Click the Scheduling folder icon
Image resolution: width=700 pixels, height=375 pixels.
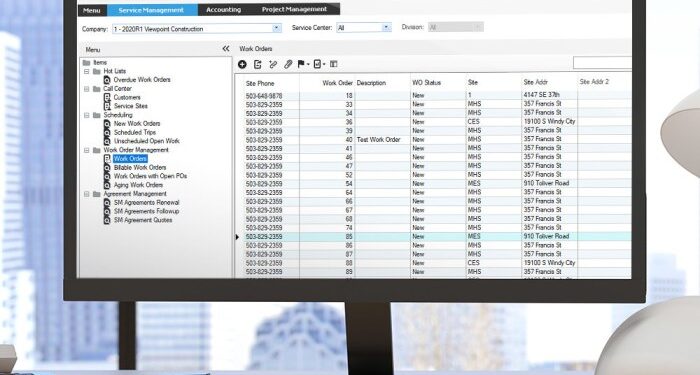[x=97, y=115]
